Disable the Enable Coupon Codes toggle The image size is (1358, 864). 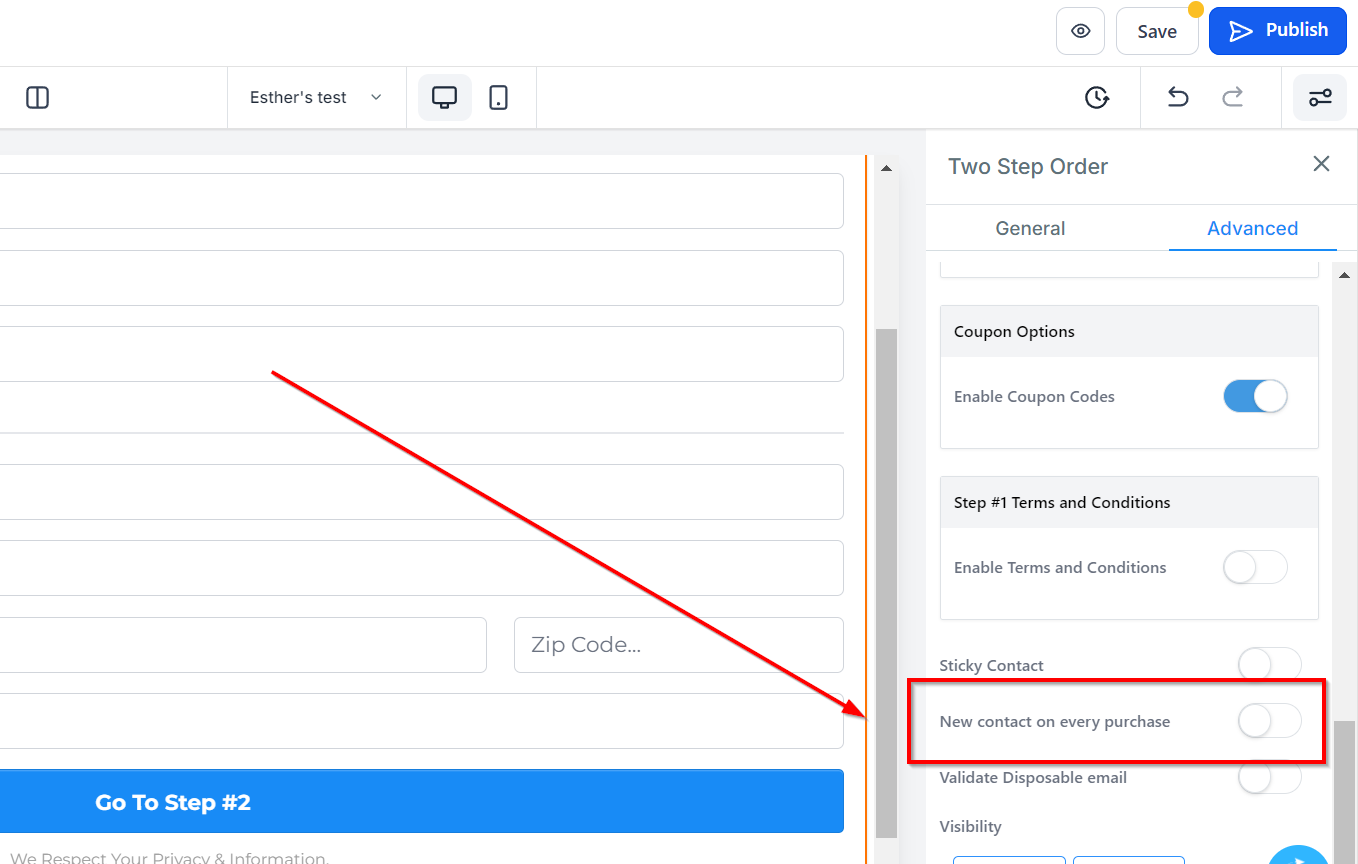tap(1255, 396)
